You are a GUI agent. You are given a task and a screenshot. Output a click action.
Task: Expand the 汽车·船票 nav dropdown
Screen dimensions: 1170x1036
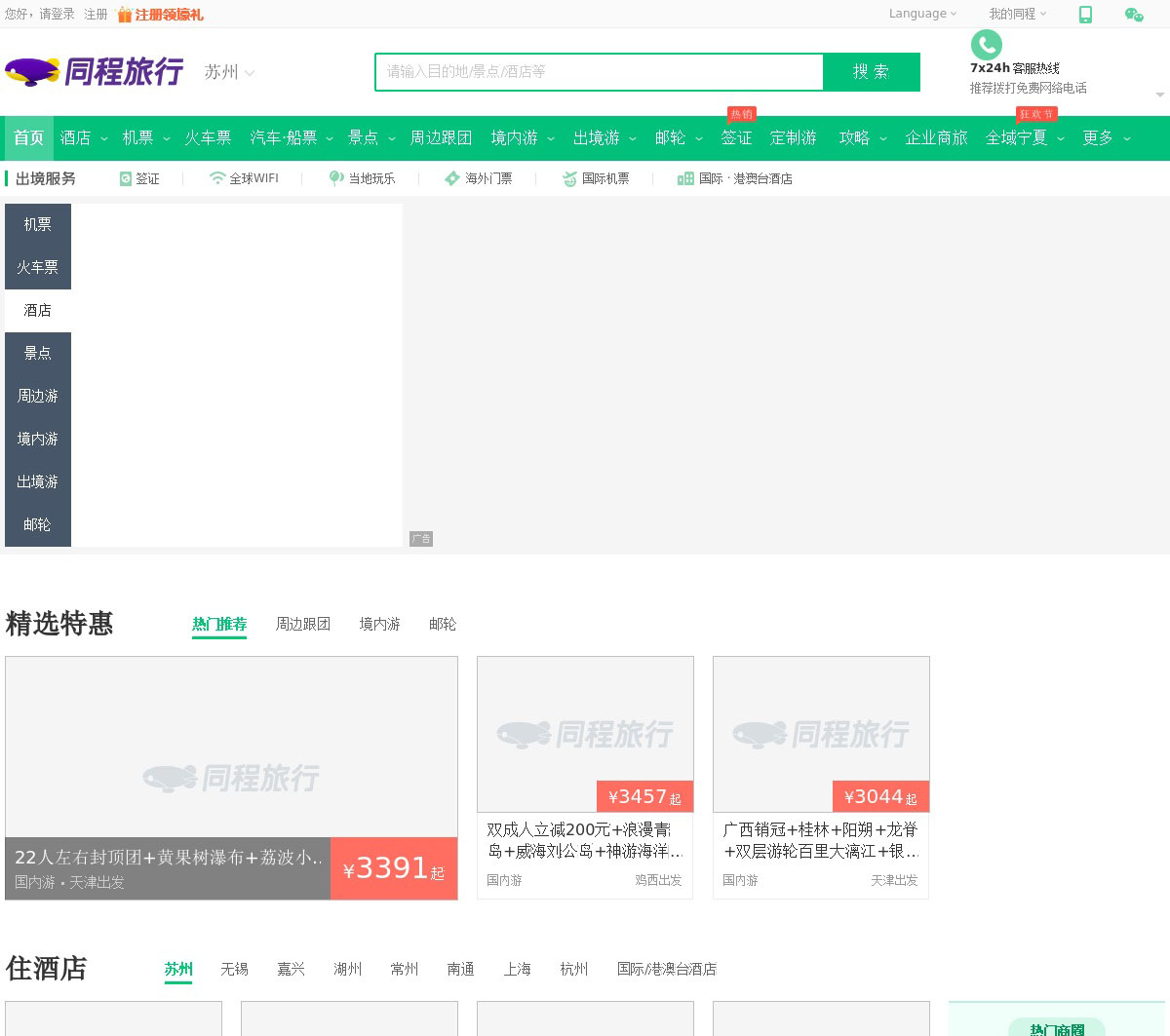pos(330,138)
